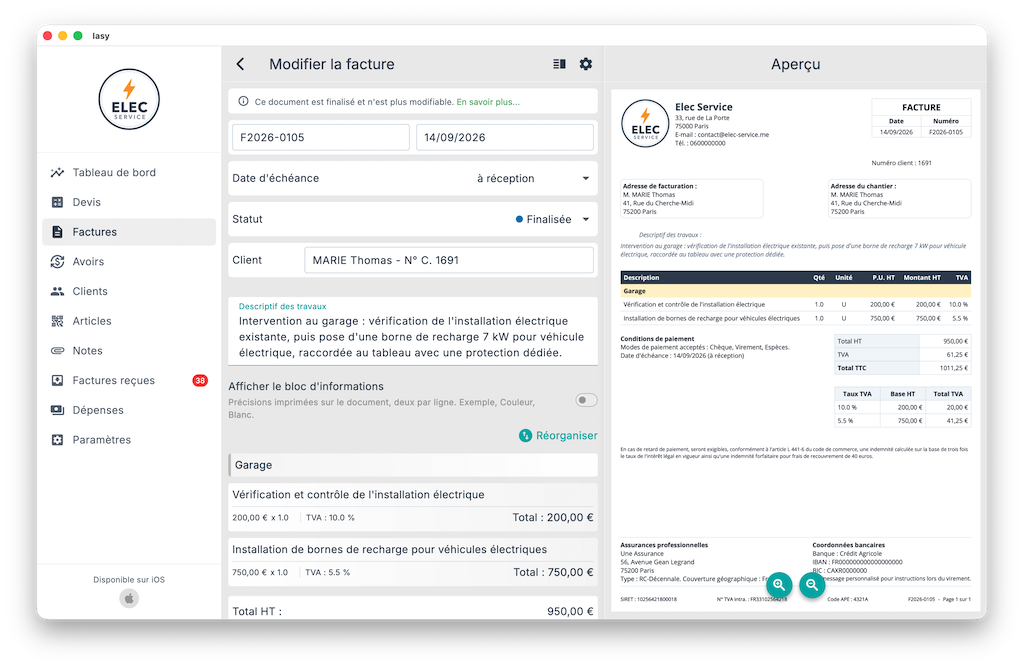The image size is (1024, 668).
Task: Open invoice settings gear icon
Action: [x=586, y=64]
